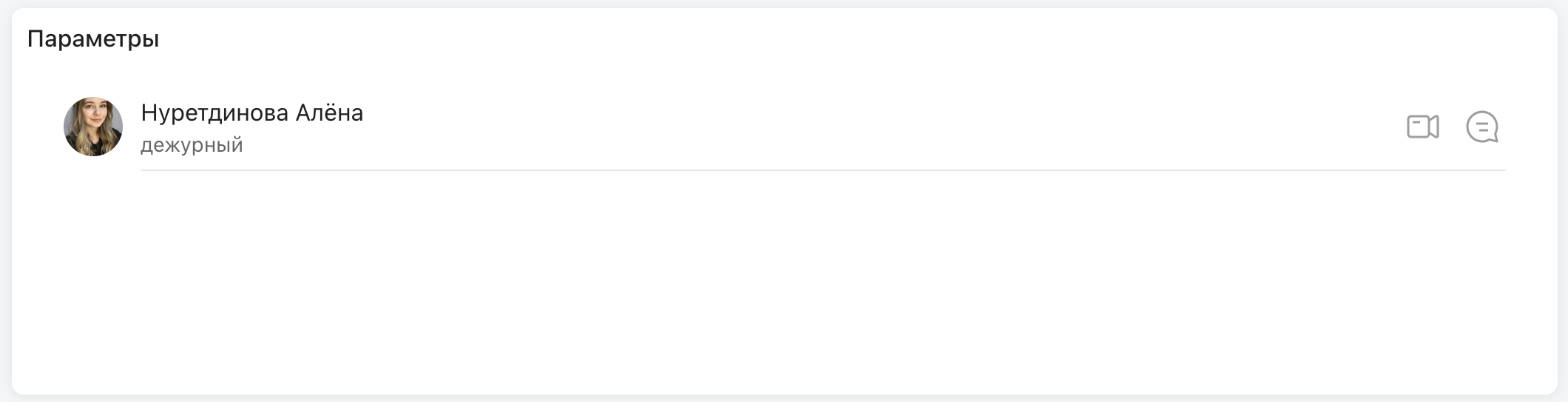Launch video meeting with the дежурный

coord(1422,127)
